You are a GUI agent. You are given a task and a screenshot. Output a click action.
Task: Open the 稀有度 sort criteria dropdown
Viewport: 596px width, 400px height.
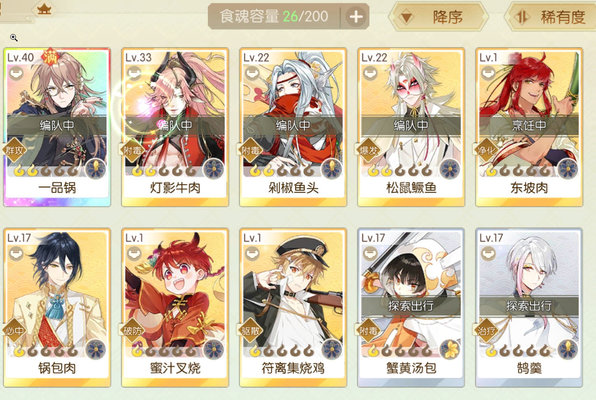pyautogui.click(x=551, y=17)
